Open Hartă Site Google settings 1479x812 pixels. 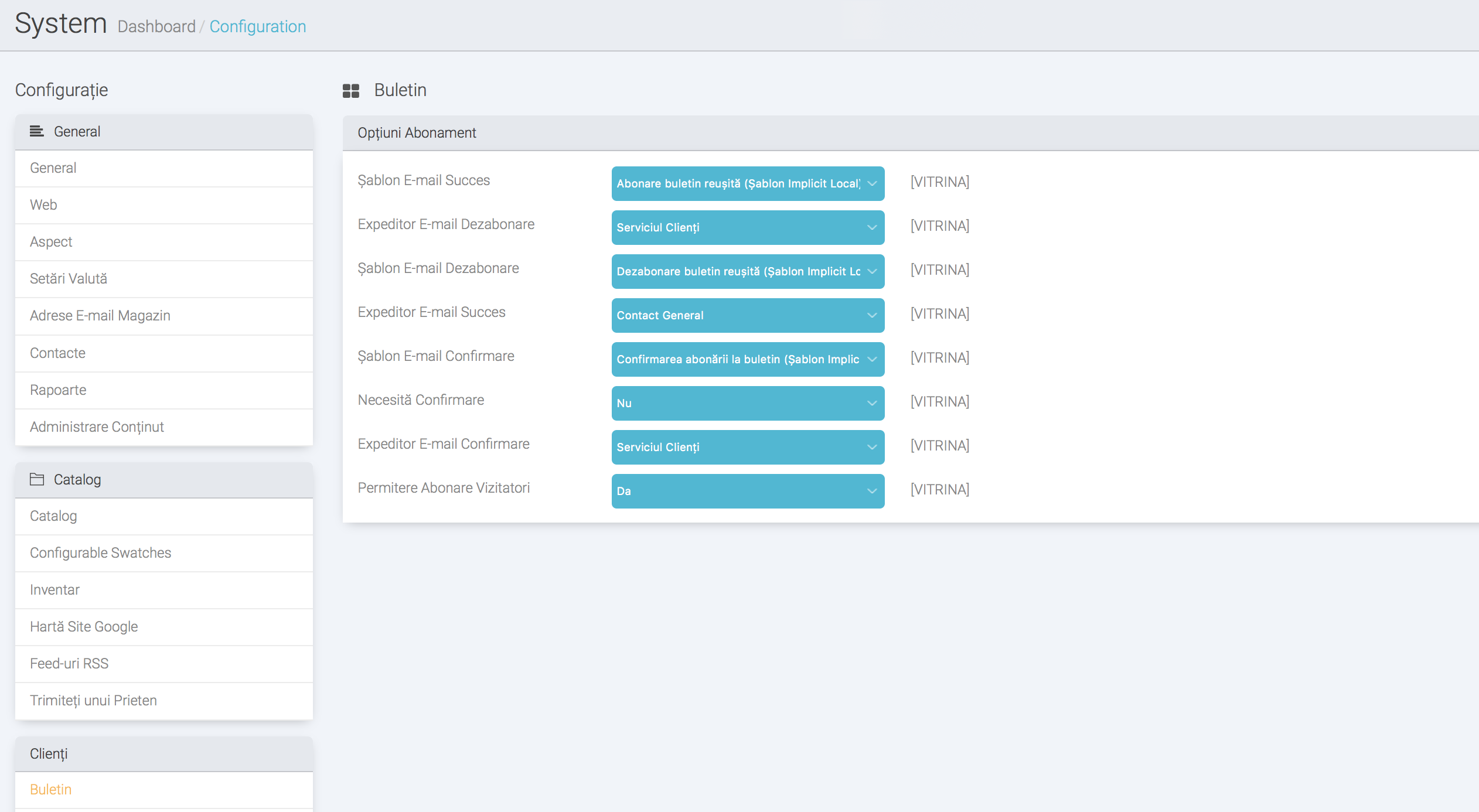(x=84, y=627)
